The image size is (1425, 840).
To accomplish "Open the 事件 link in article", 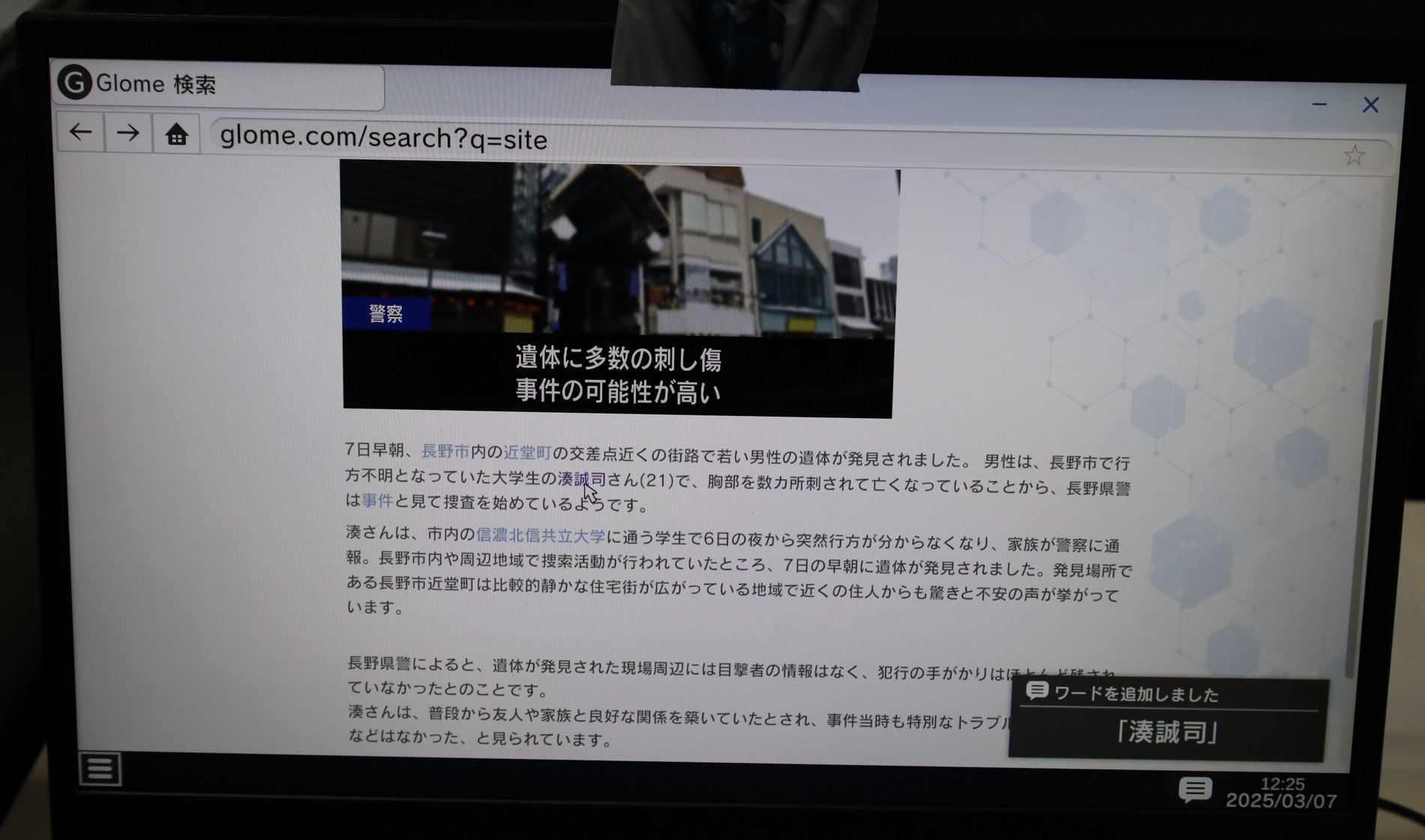I will coord(377,501).
